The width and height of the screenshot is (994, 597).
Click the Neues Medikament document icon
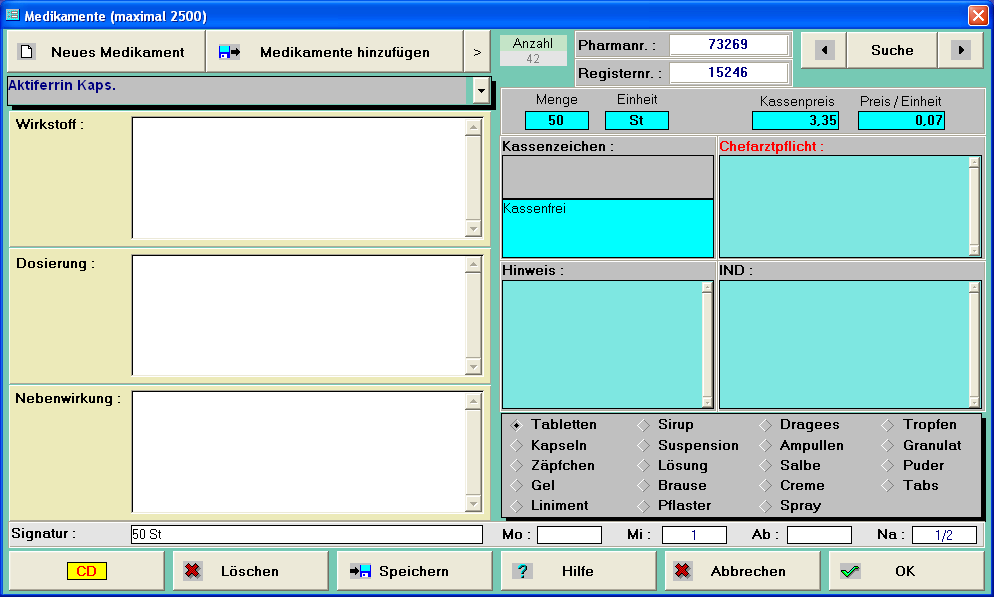tap(27, 52)
